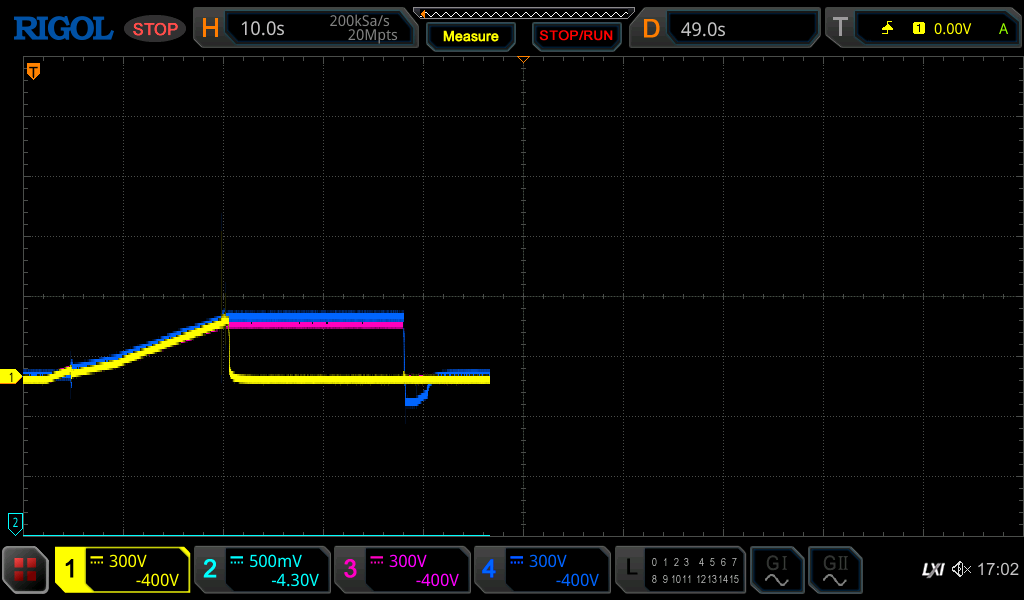Click the waveform memory position bar
1024x600 pixels.
(524, 13)
